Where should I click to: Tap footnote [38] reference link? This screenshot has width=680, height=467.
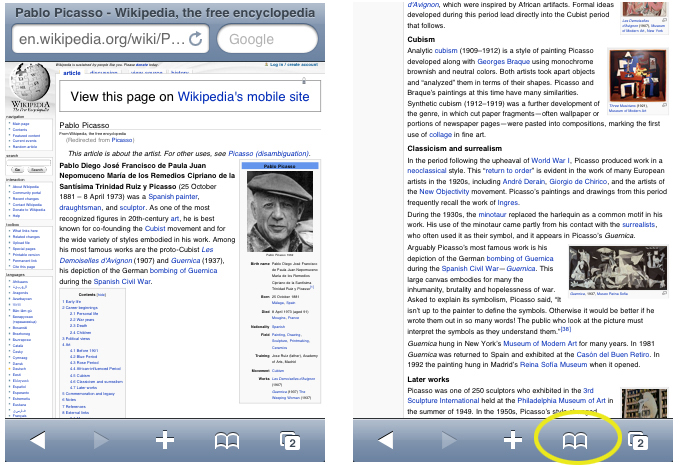tap(566, 330)
